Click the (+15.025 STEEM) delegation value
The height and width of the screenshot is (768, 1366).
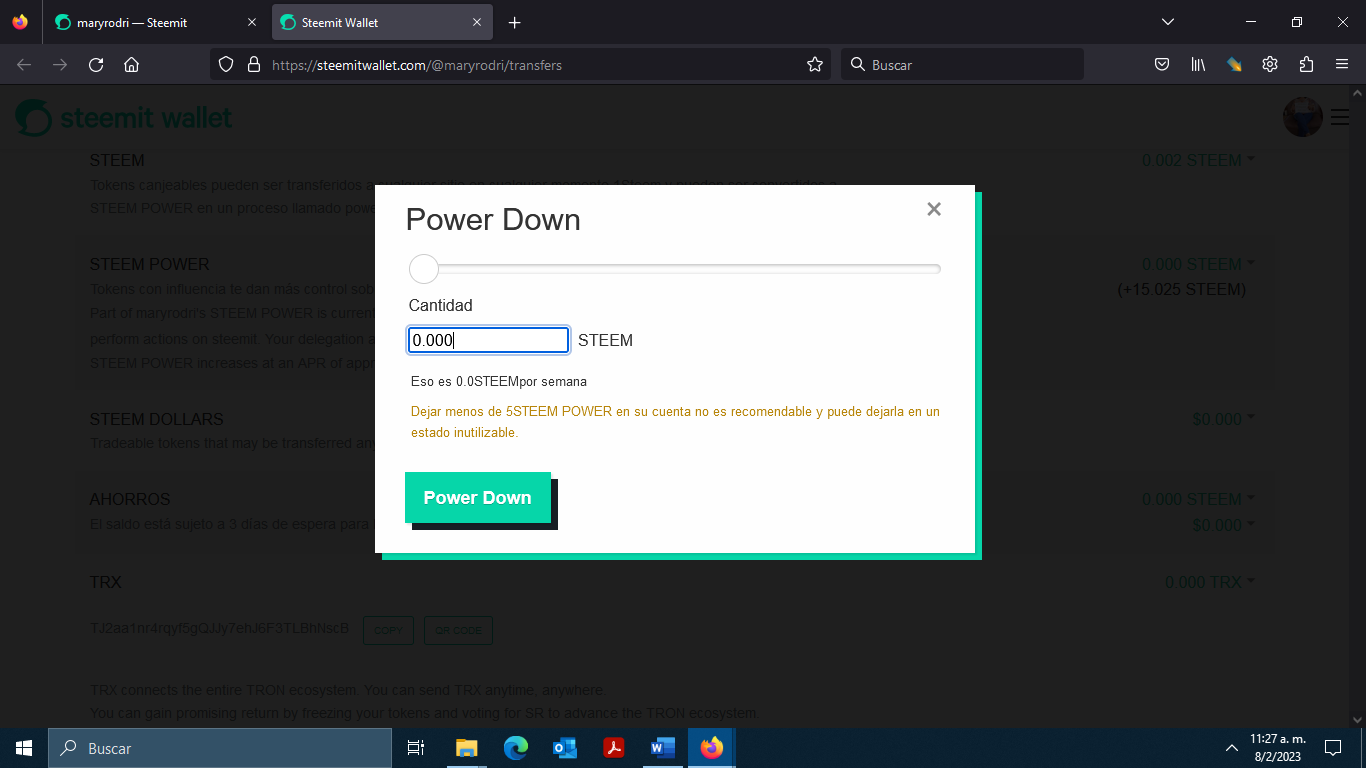(x=1182, y=289)
